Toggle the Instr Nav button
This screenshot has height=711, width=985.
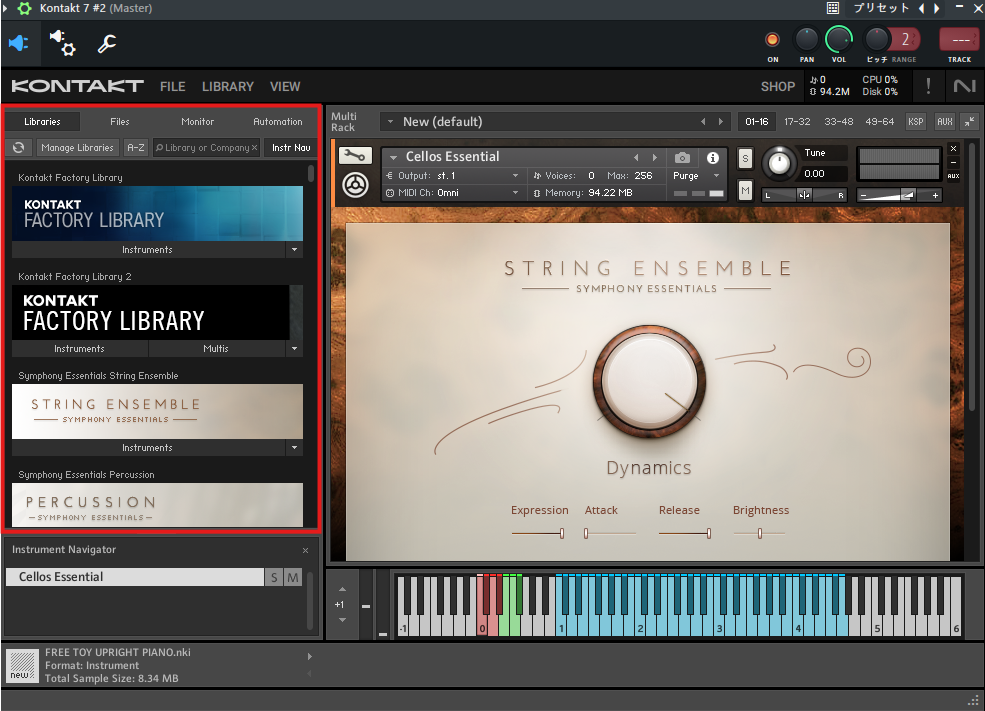coord(291,148)
